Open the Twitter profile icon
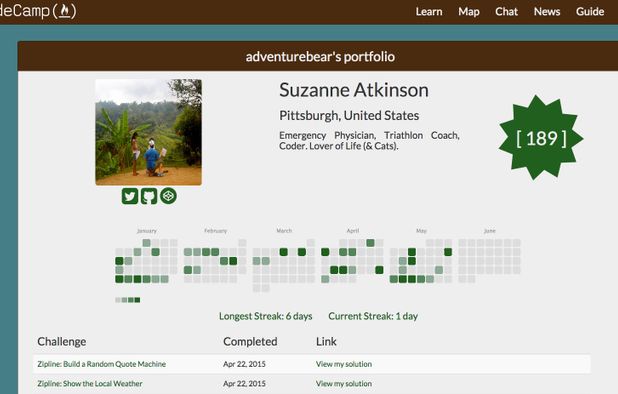 pos(130,196)
